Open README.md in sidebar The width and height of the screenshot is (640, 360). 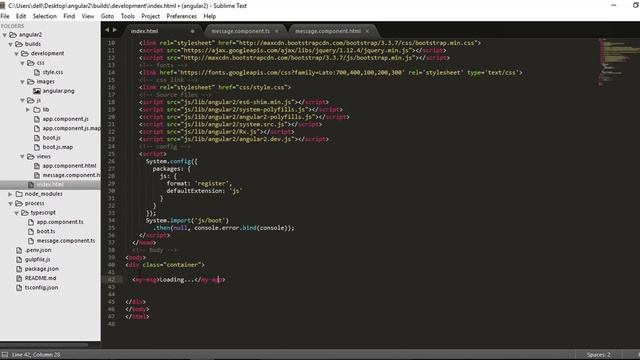click(40, 279)
